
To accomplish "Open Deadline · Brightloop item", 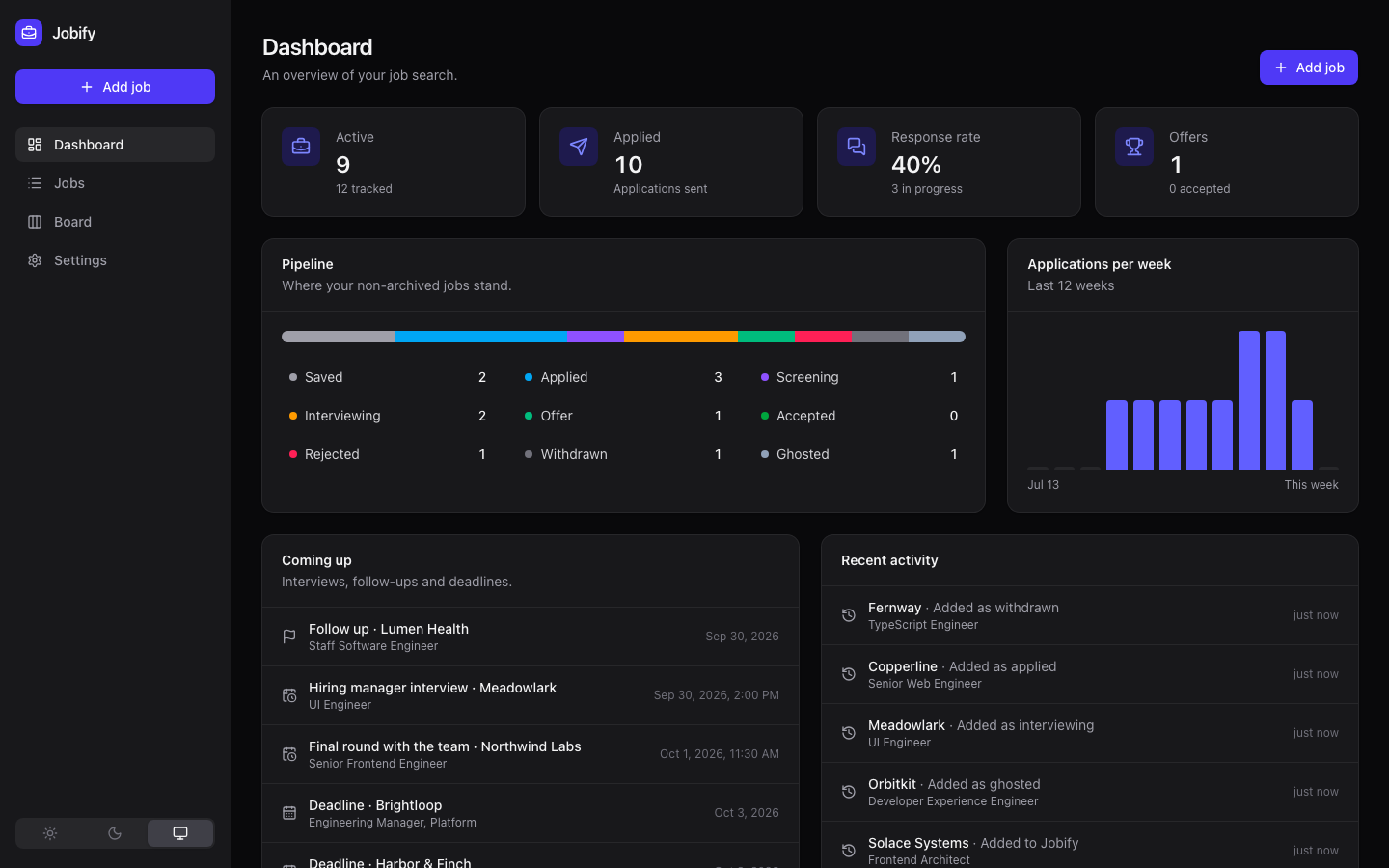I will pos(531,813).
